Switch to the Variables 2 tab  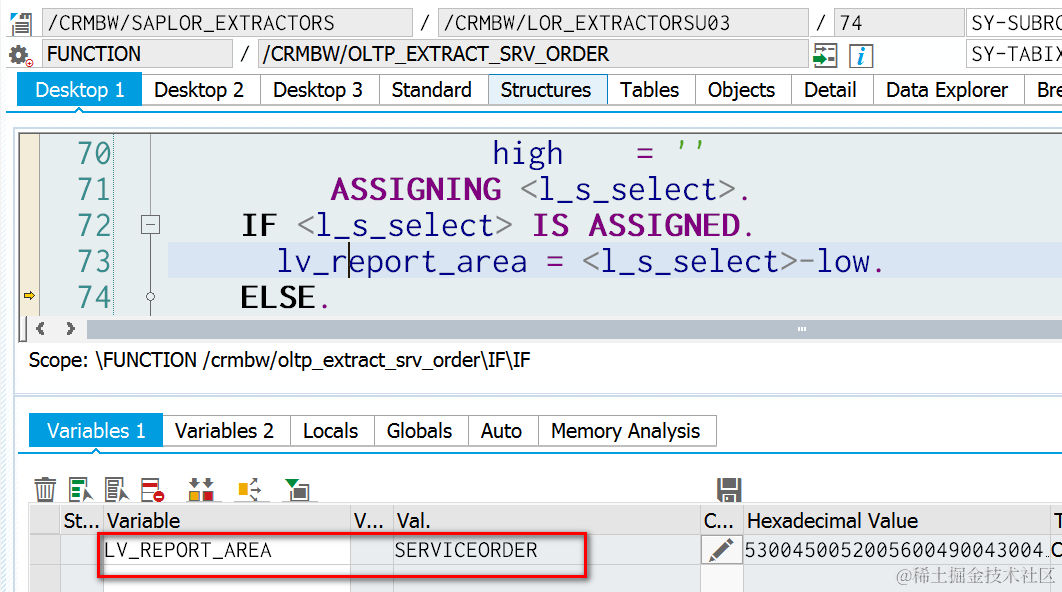point(224,431)
